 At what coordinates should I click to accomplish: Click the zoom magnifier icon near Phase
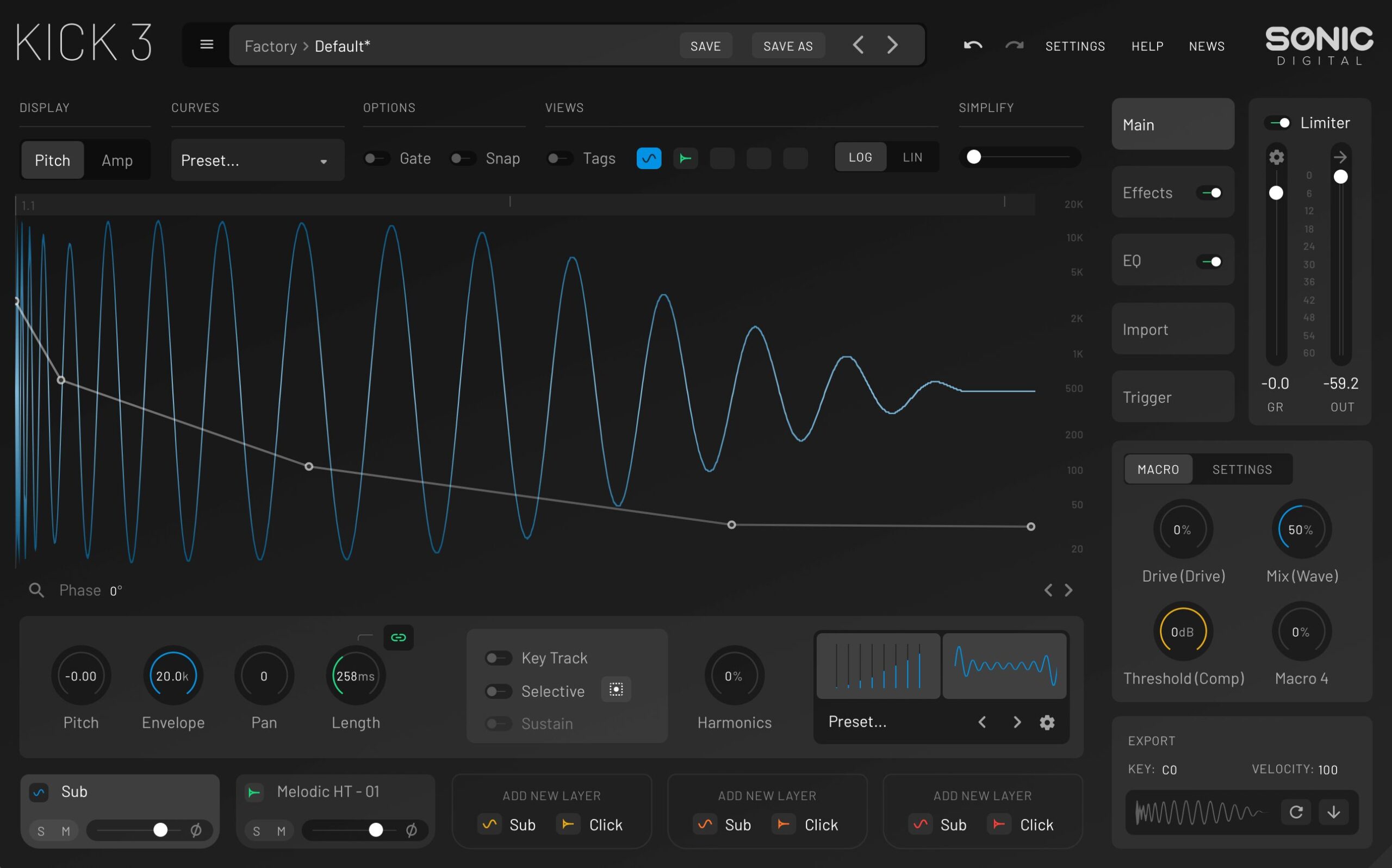[x=36, y=590]
